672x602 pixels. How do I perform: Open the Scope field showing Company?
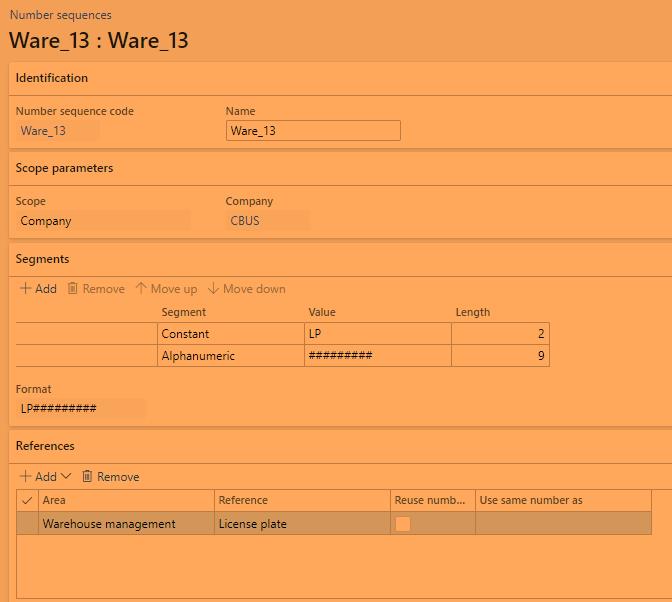(x=103, y=221)
